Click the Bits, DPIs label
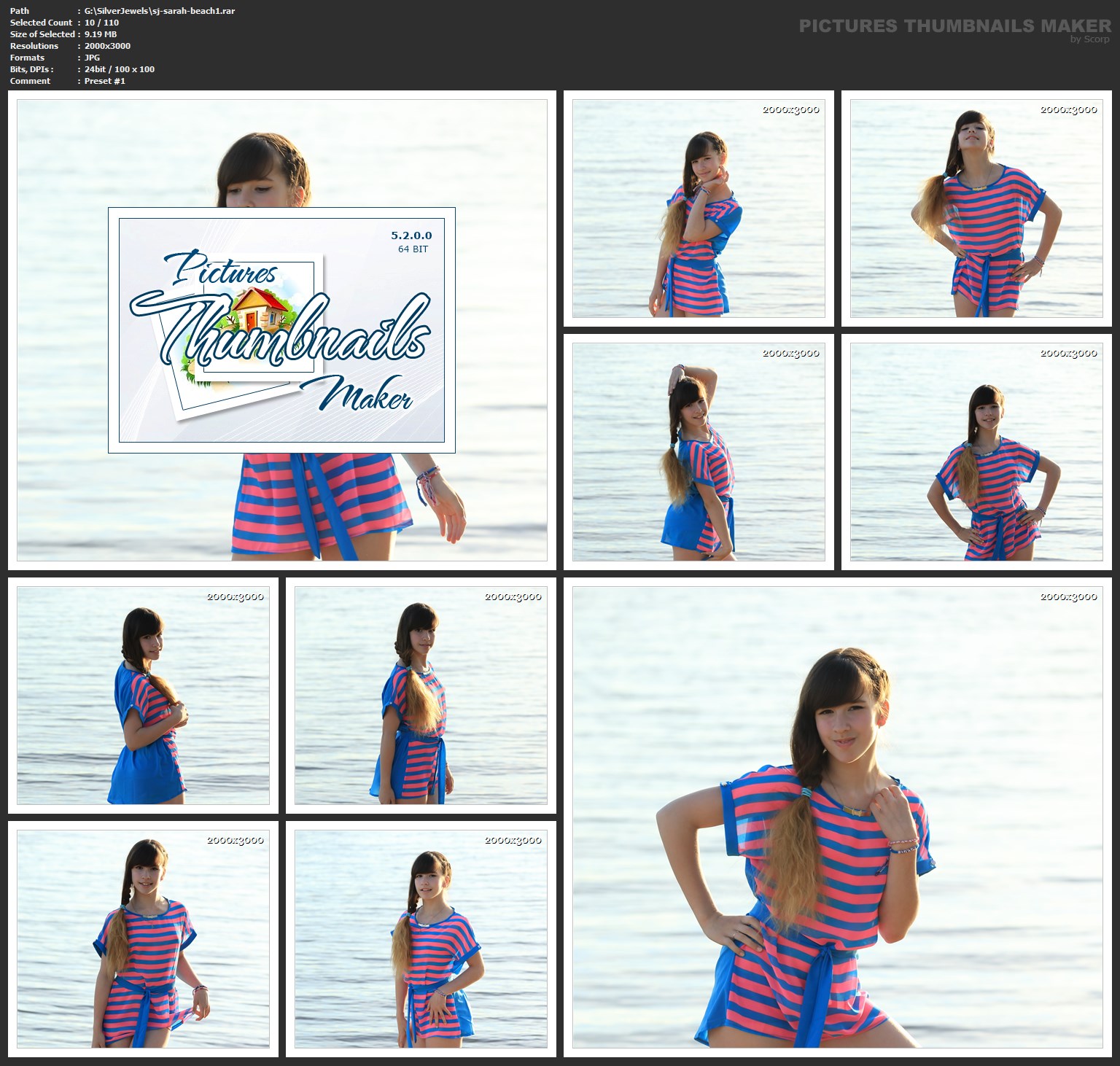The image size is (1120, 1066). coord(31,69)
